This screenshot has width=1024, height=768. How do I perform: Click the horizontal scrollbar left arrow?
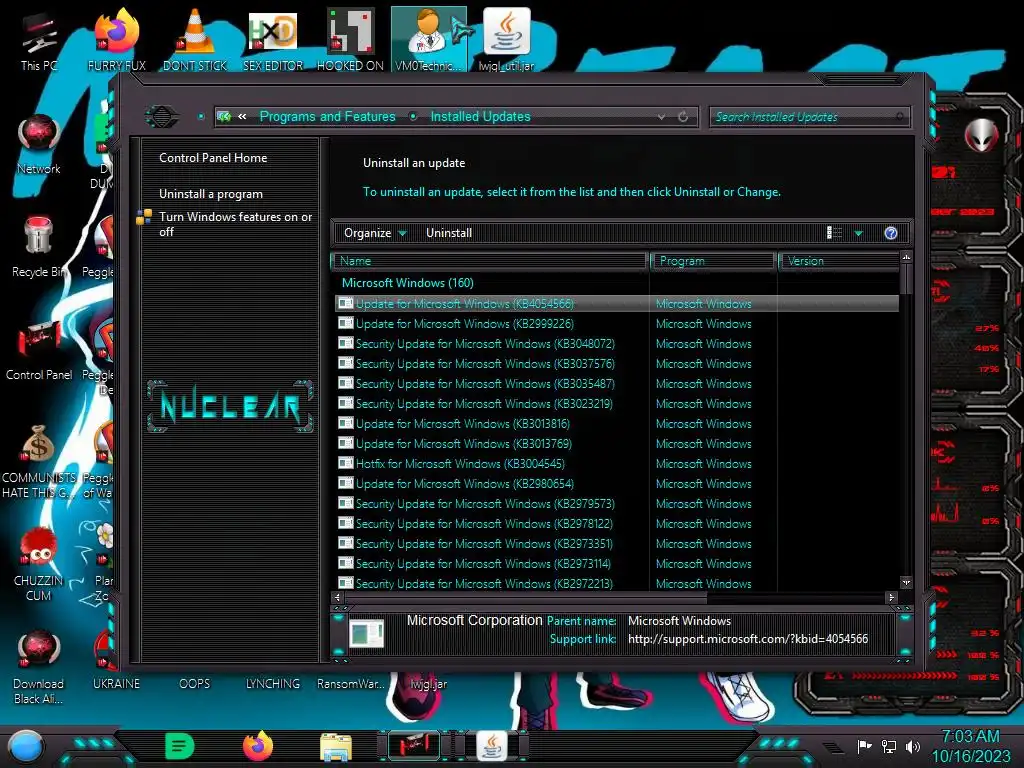[x=338, y=597]
